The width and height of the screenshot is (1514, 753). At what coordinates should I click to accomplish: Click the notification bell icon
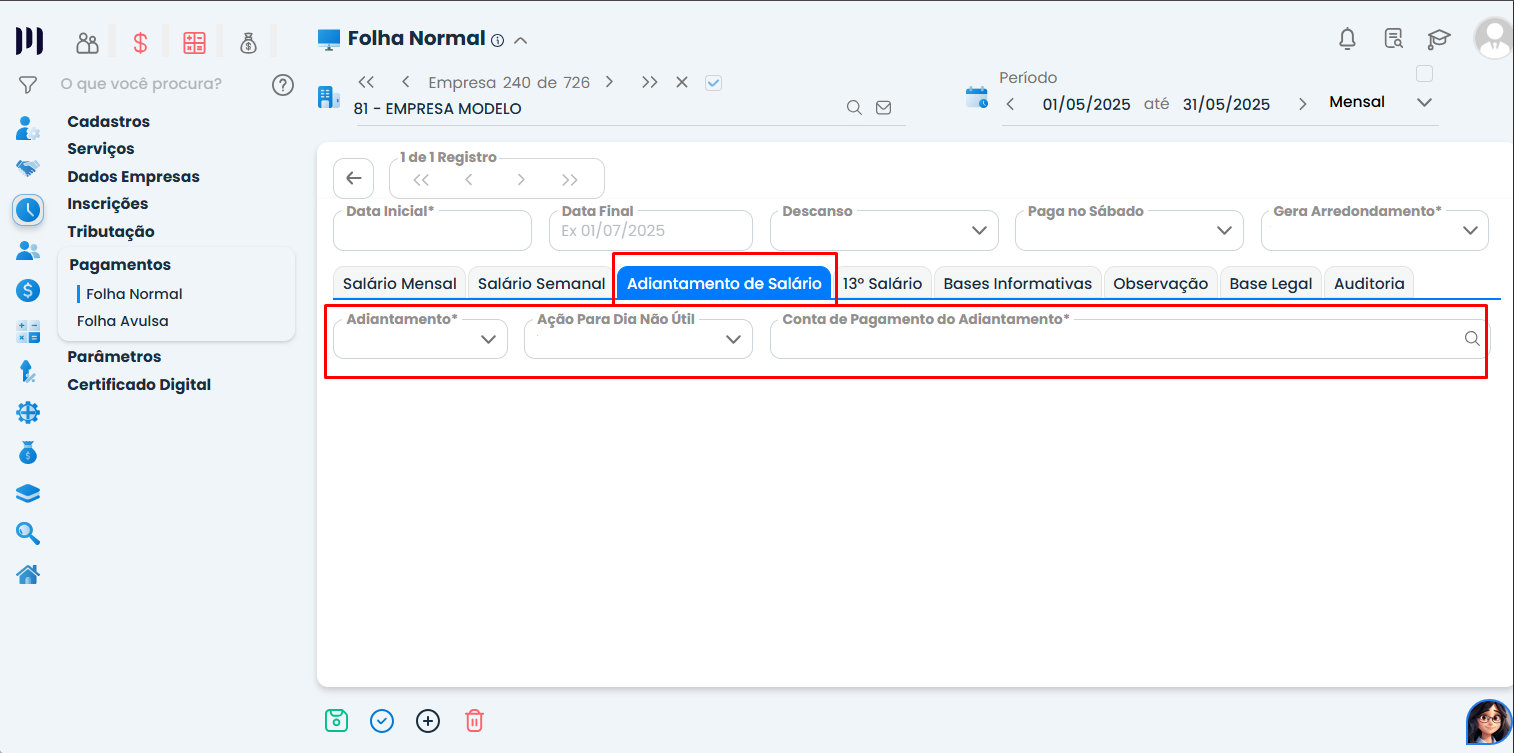point(1347,39)
